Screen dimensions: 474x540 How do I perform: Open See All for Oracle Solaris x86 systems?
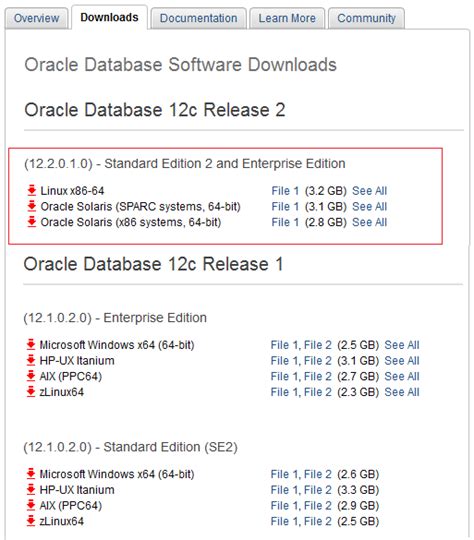point(369,222)
